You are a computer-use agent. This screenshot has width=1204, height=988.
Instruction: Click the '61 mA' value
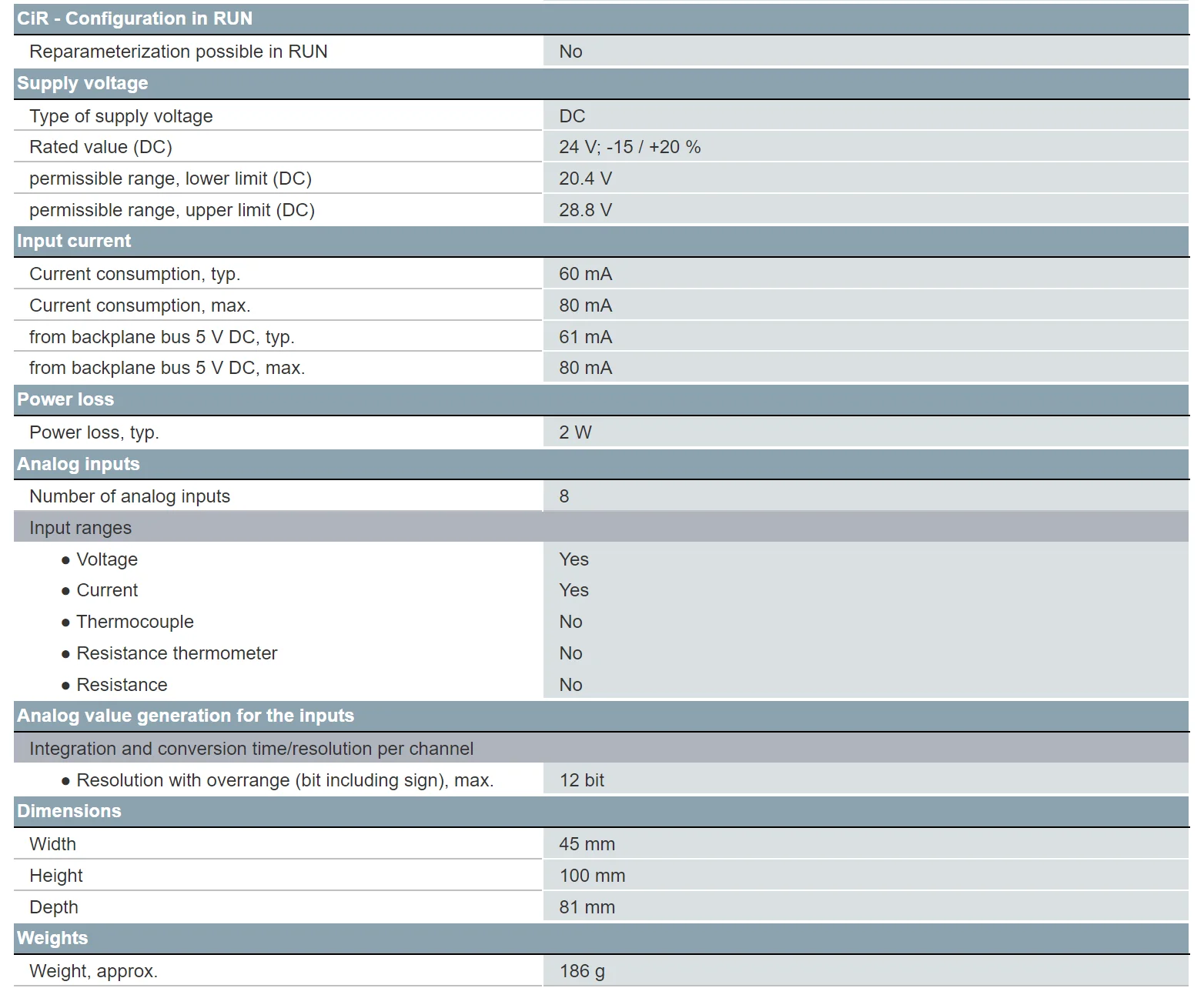585,337
